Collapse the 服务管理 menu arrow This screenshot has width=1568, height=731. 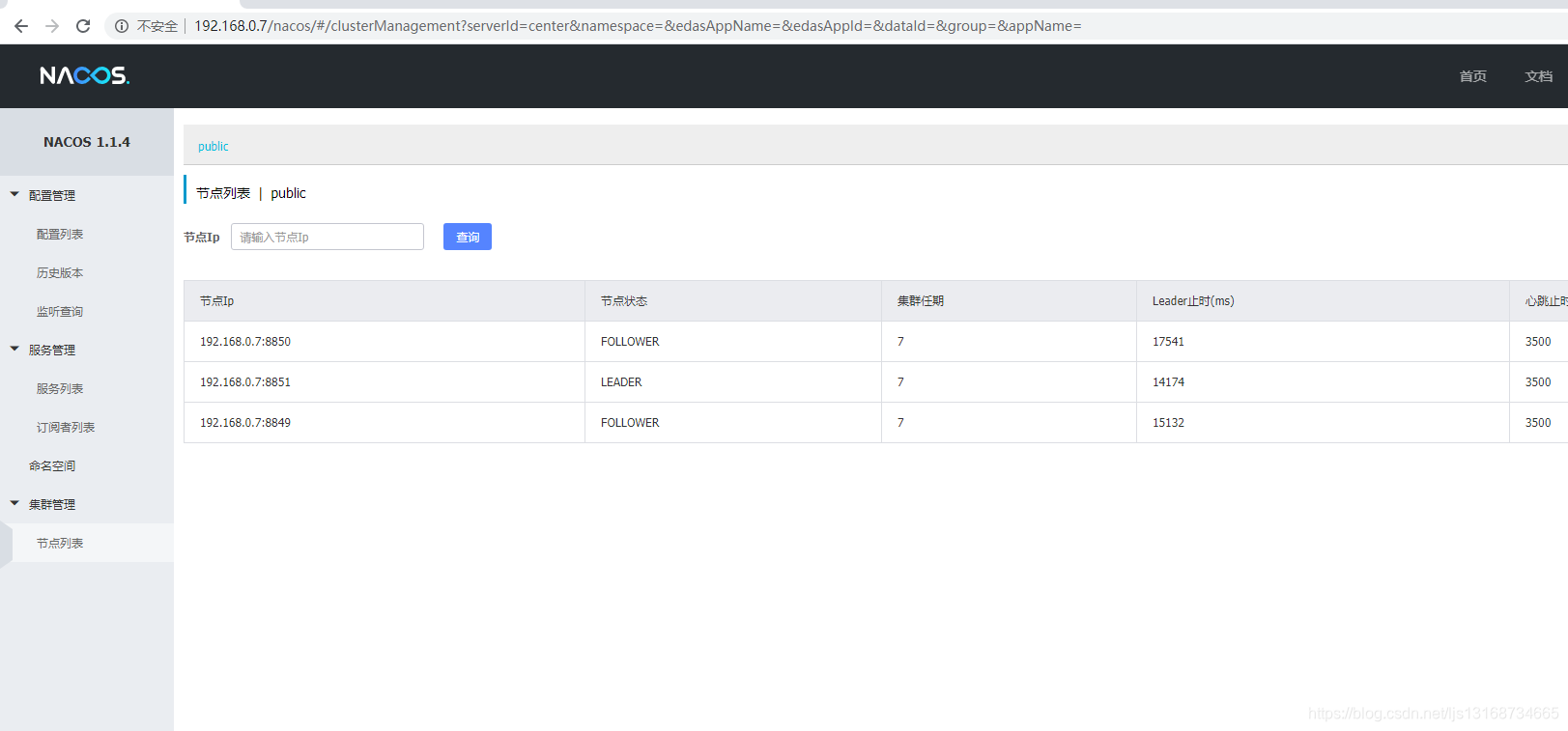pyautogui.click(x=14, y=349)
